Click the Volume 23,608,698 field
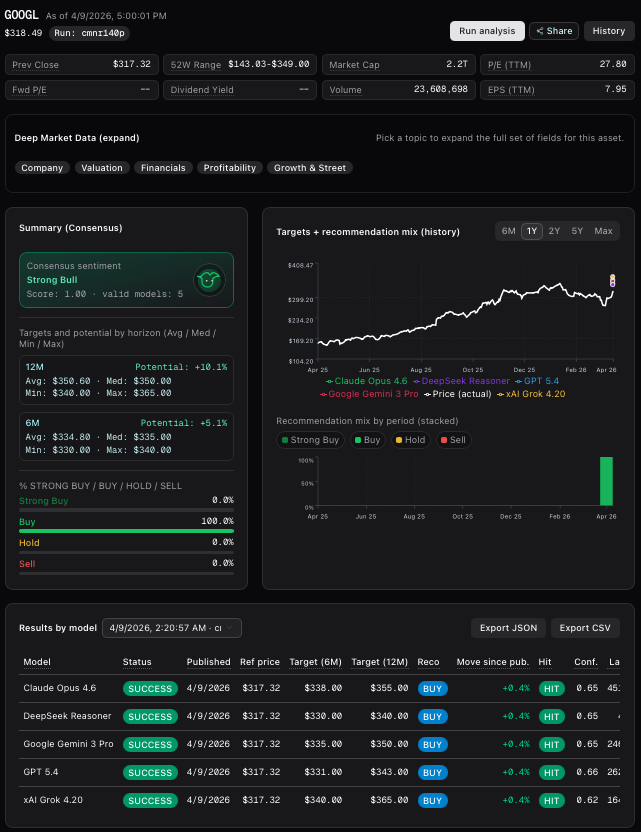Image resolution: width=641 pixels, height=832 pixels. 399,90
